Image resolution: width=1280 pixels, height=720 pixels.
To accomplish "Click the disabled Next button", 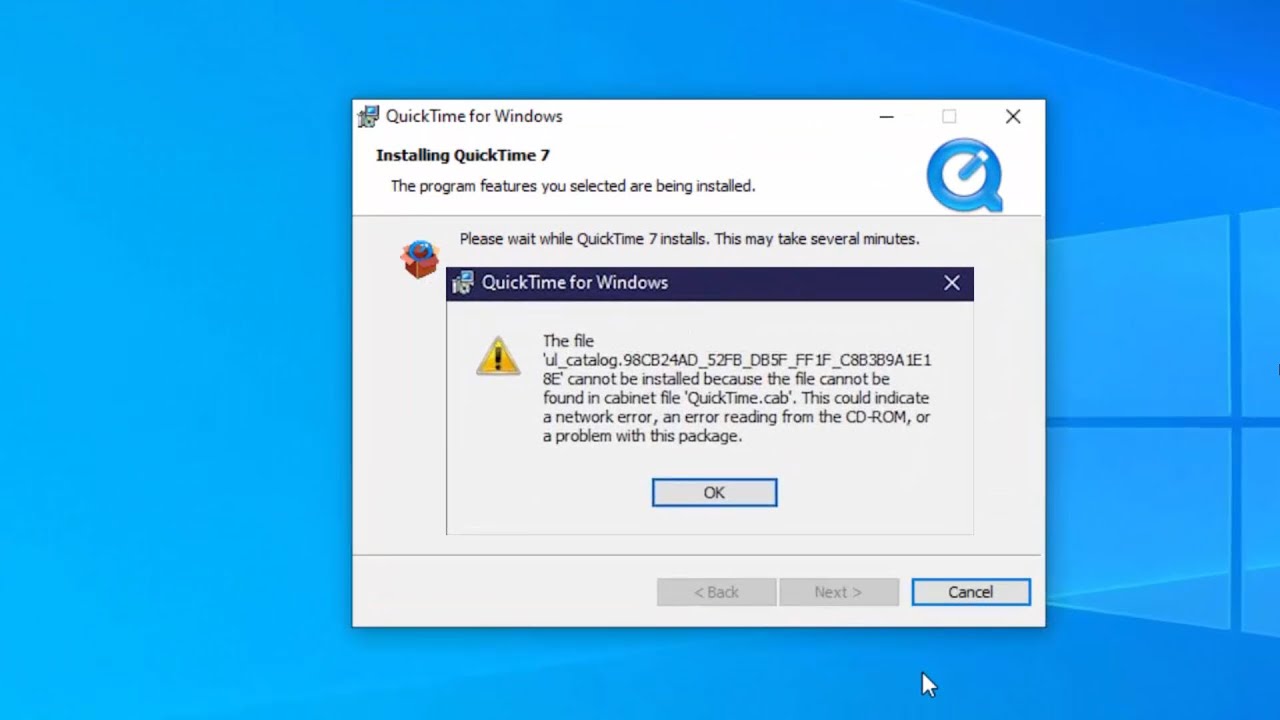I will click(838, 592).
